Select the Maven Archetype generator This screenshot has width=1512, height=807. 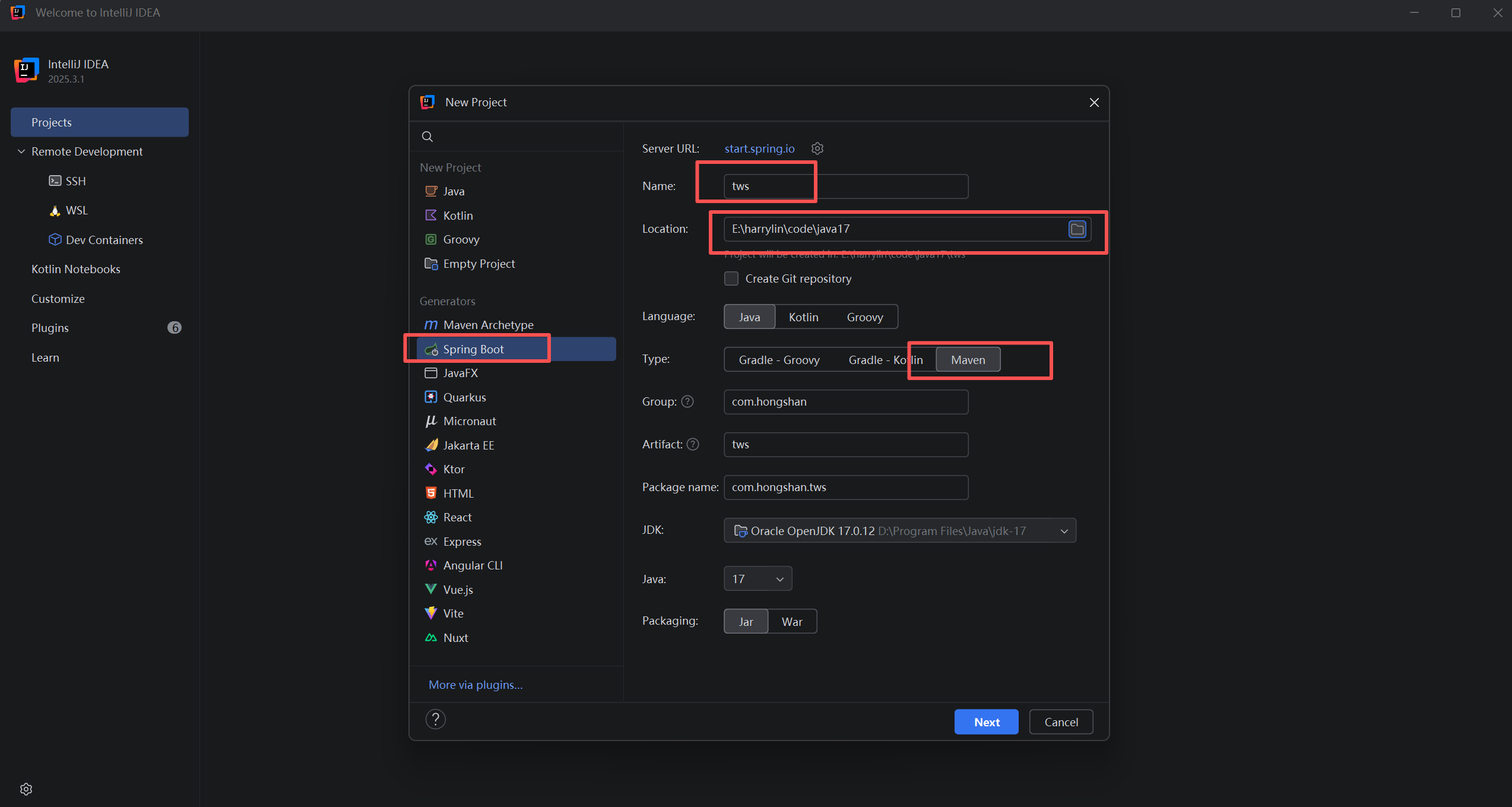click(487, 325)
